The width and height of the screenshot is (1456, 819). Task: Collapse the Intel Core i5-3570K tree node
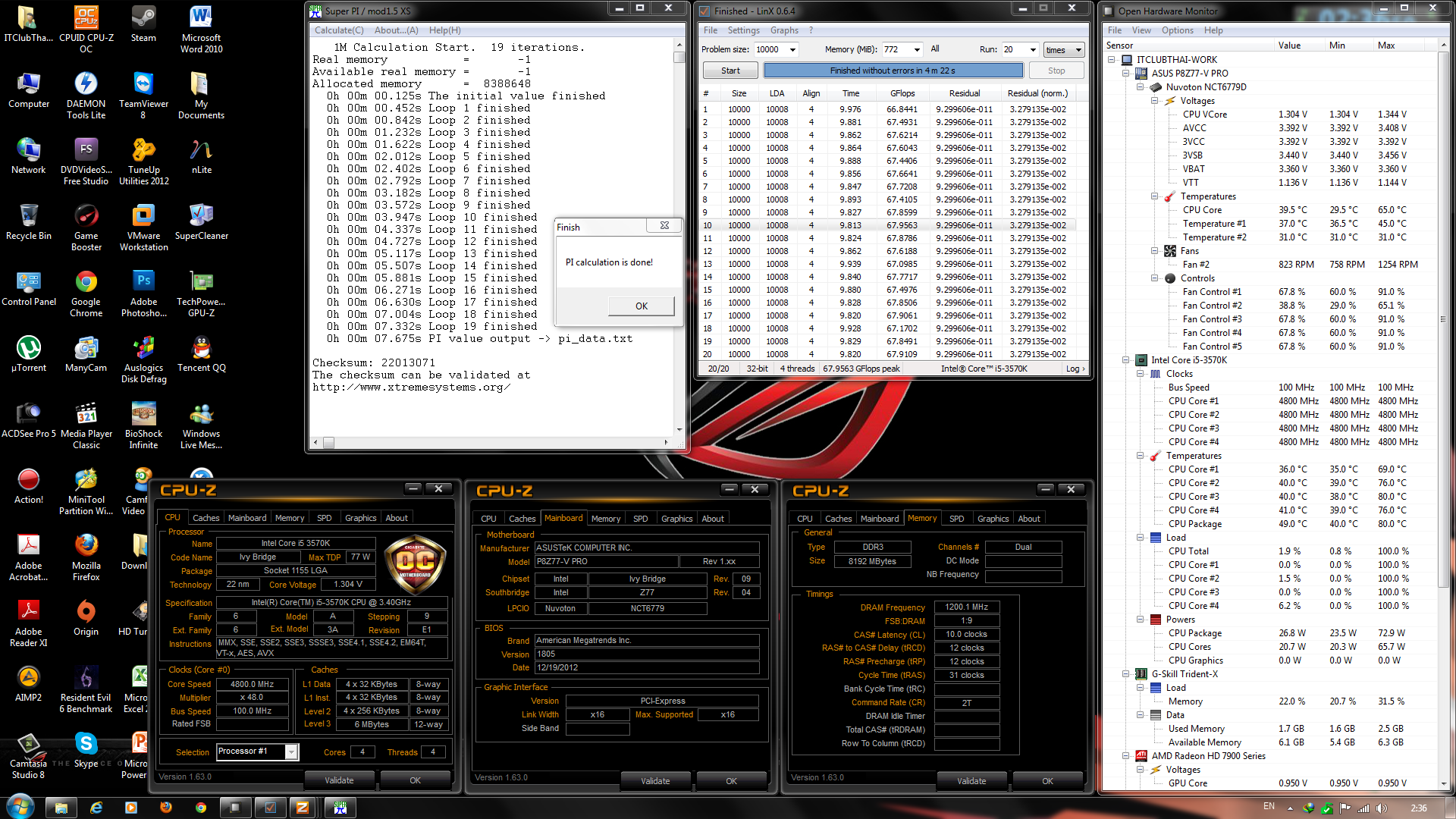pos(1126,360)
